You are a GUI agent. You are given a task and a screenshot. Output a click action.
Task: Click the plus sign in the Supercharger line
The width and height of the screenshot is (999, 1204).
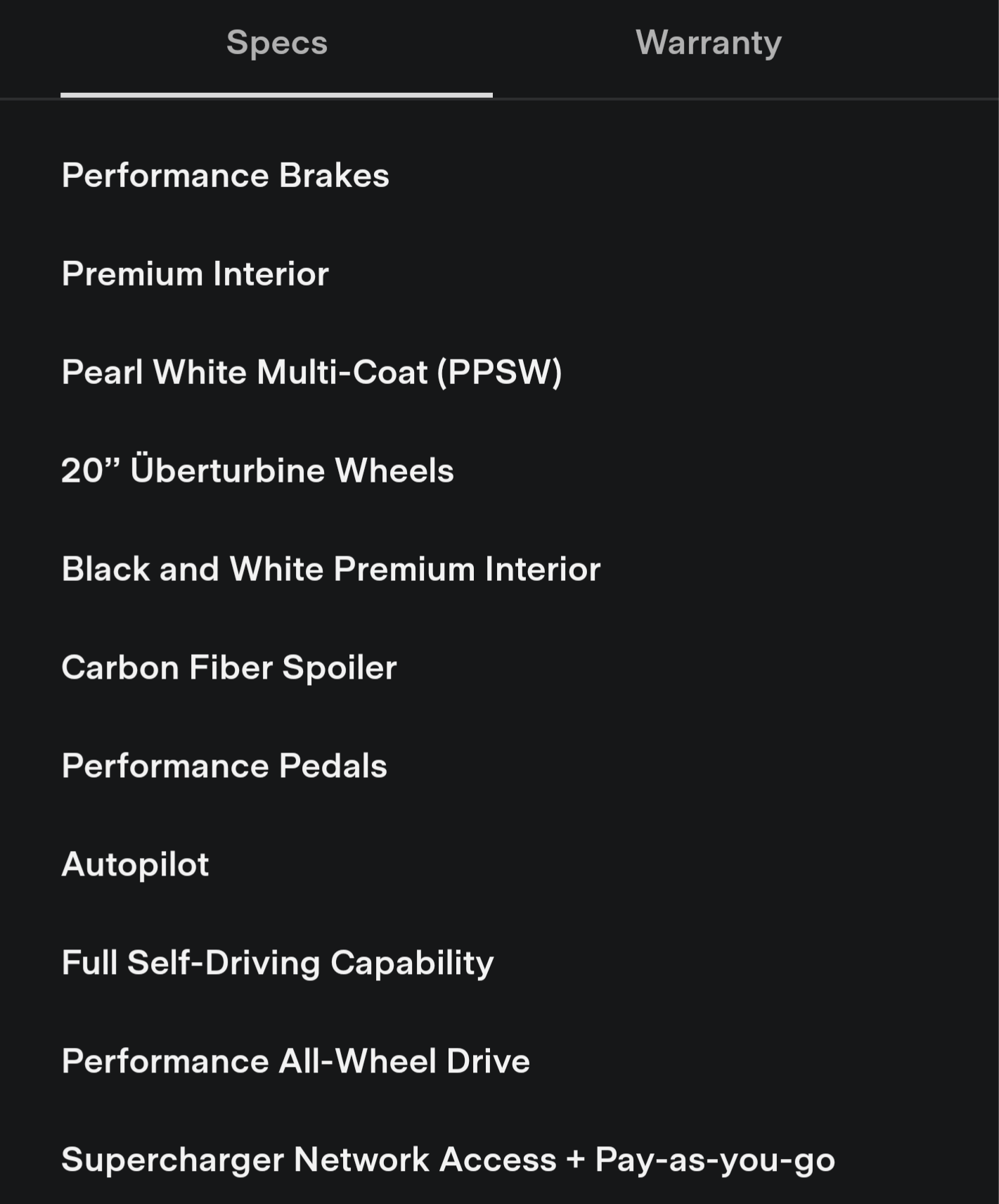click(x=576, y=1160)
